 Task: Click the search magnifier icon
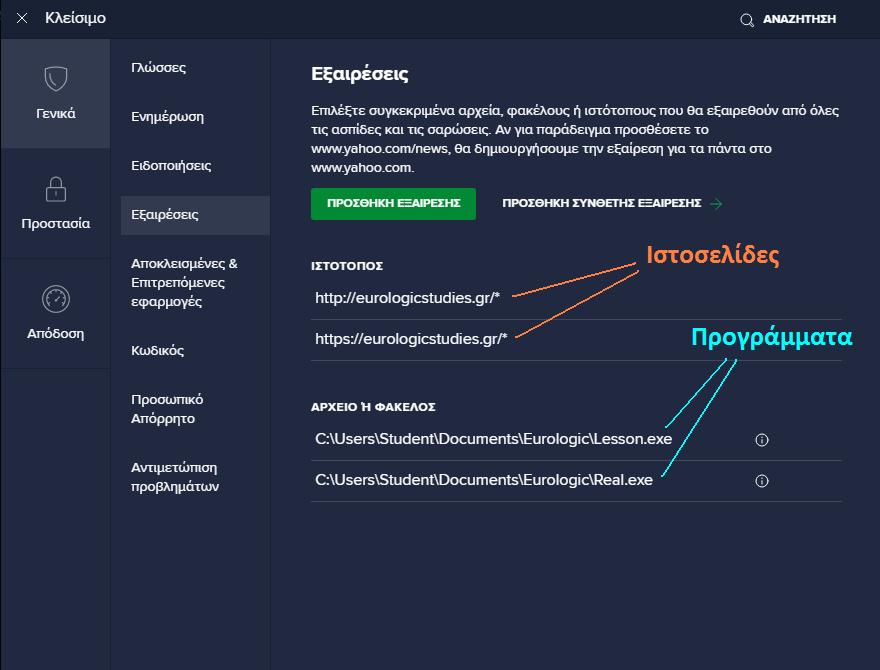point(746,18)
